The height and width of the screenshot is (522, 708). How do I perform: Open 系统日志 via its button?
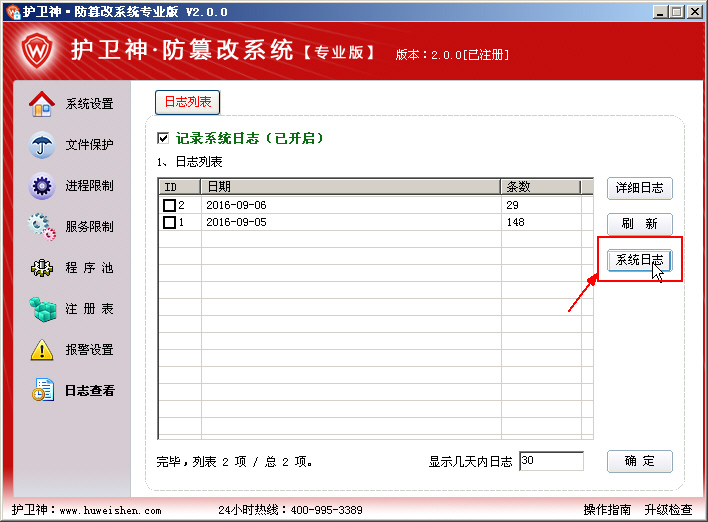(x=639, y=260)
